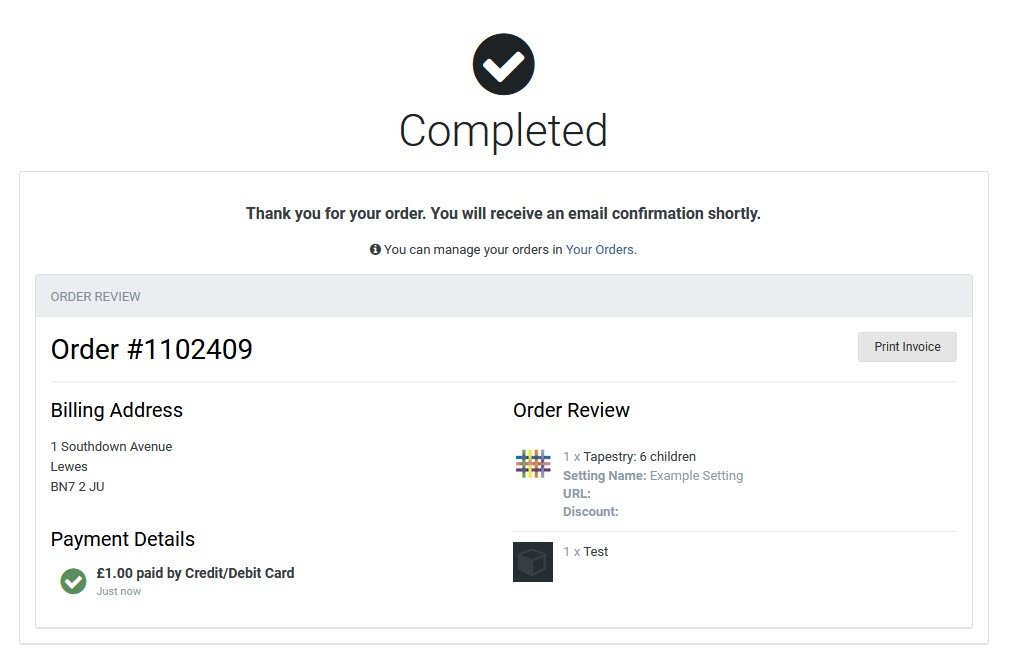This screenshot has width=1010, height=662.
Task: Click the Test product cube icon
Action: click(x=533, y=562)
